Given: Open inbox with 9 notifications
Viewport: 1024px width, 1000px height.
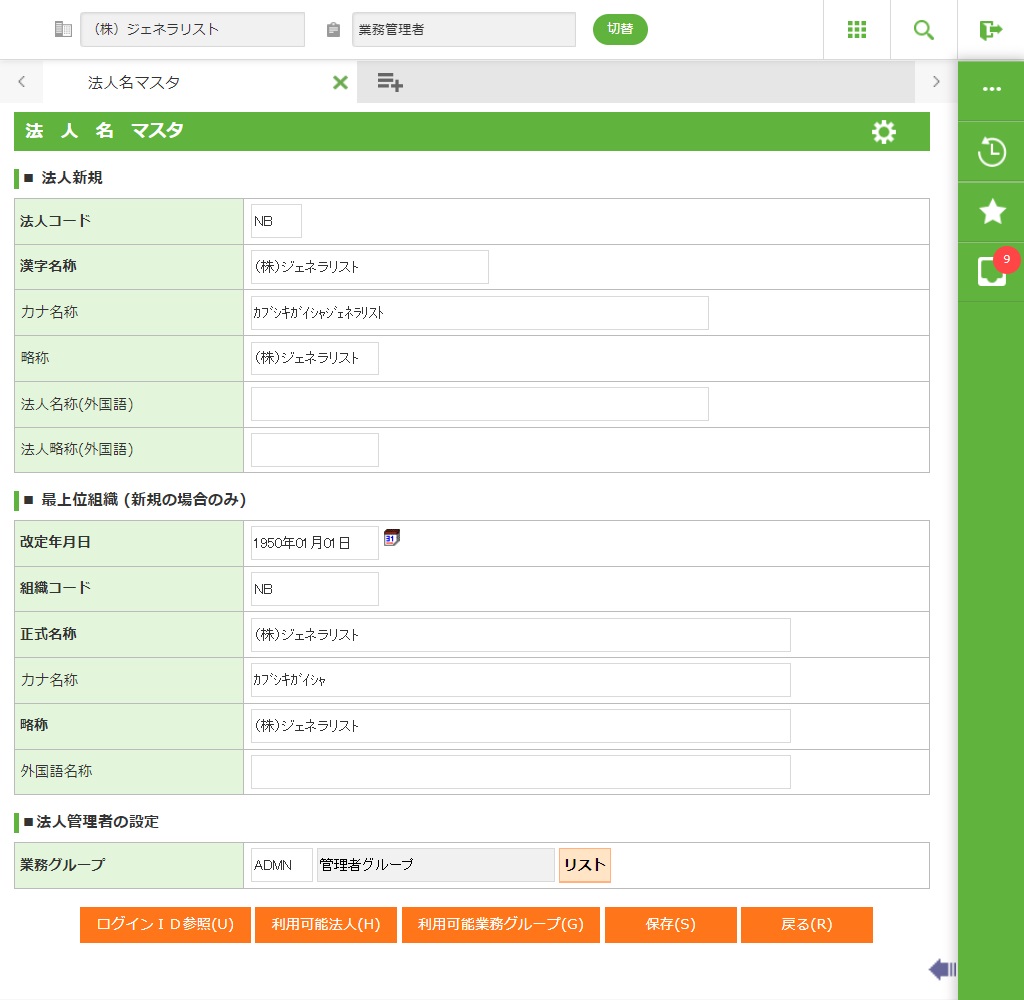Looking at the screenshot, I should pyautogui.click(x=992, y=271).
